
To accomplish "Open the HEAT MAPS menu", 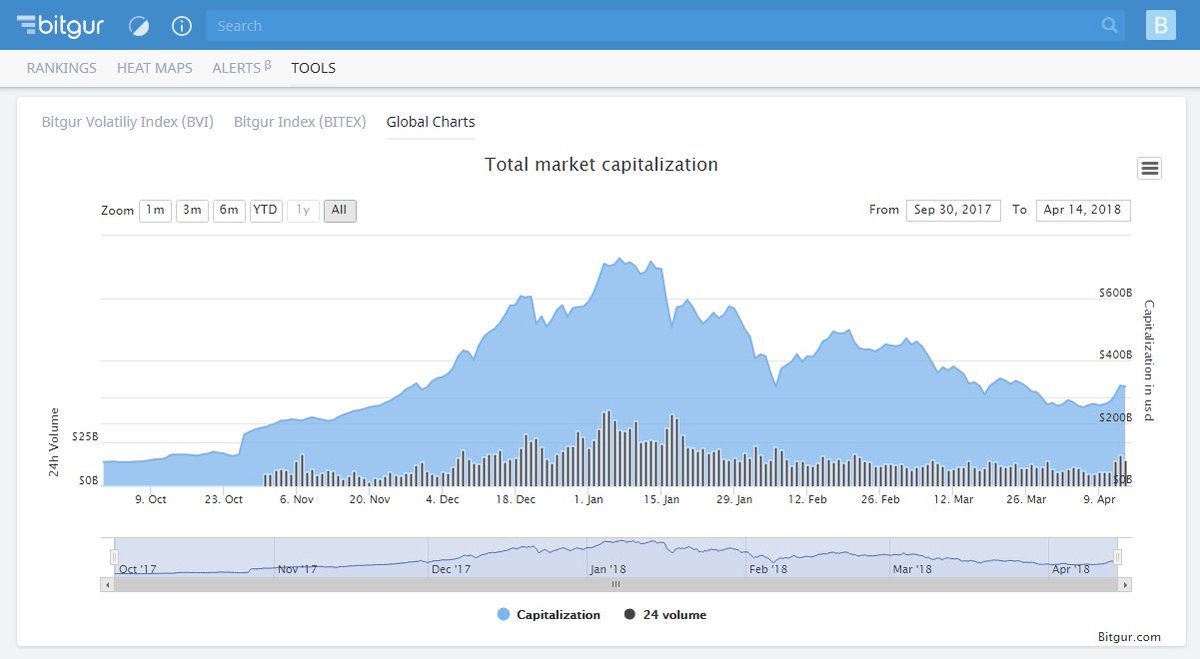I will point(154,68).
